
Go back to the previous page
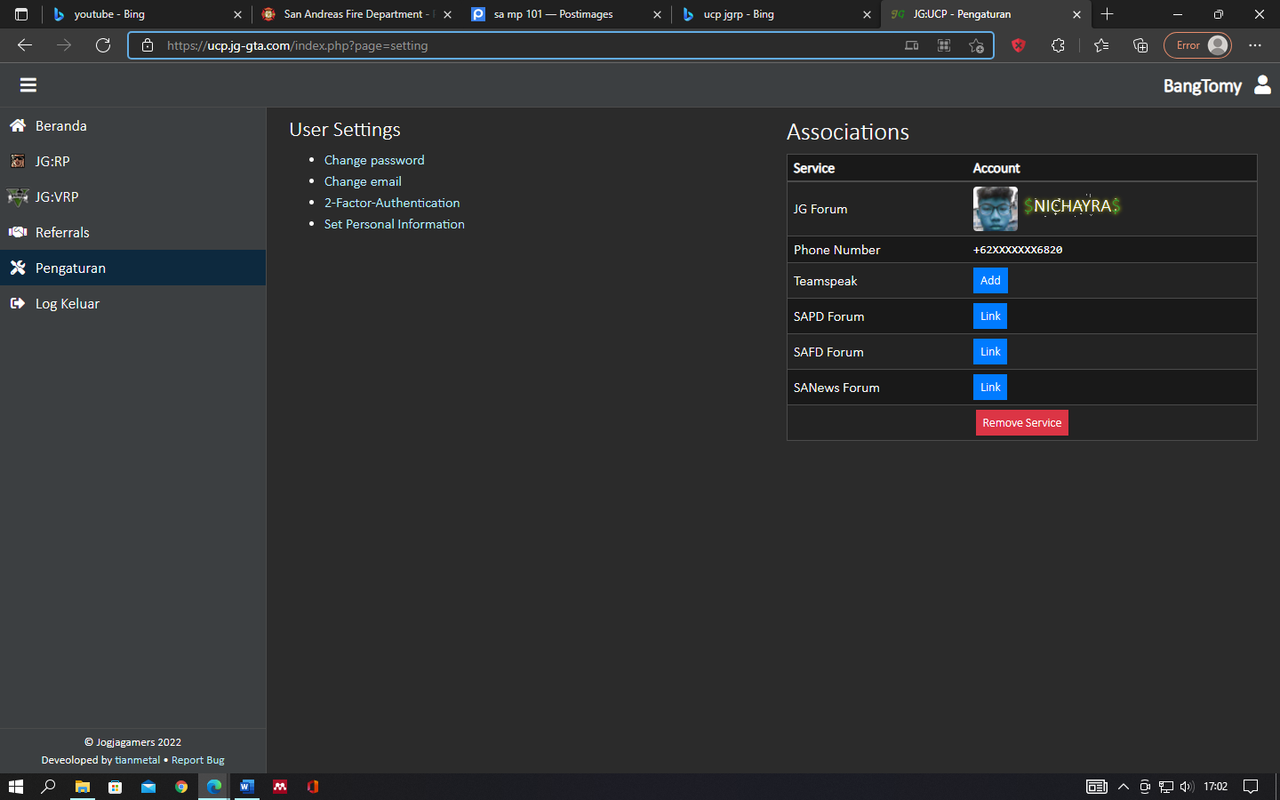pos(25,45)
